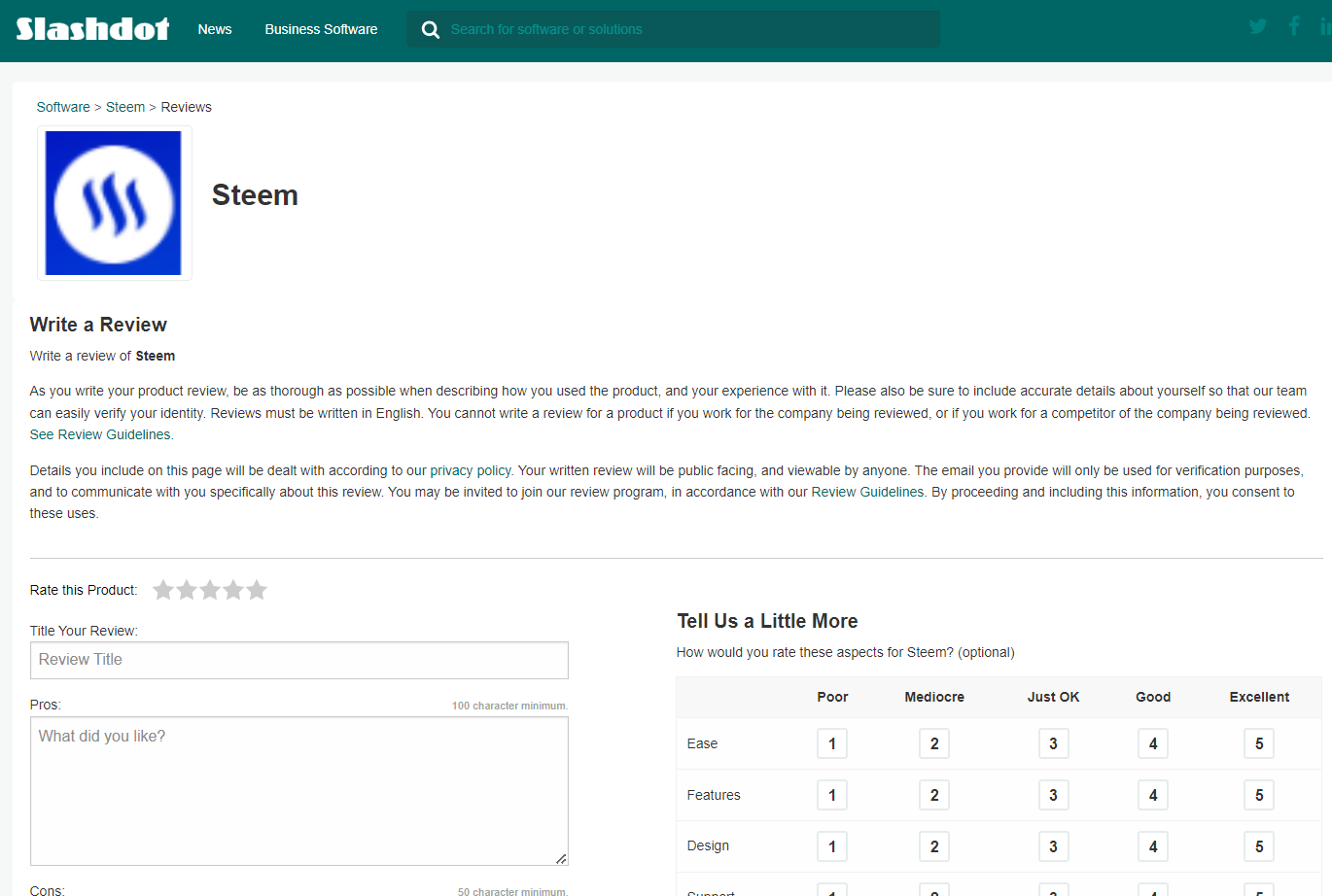Viewport: 1332px width, 896px height.
Task: Click the Ease row label
Action: (702, 743)
